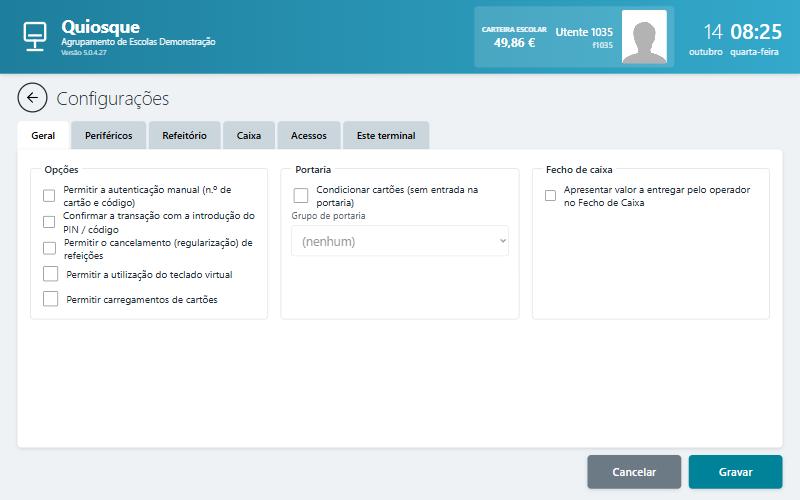800x500 pixels.
Task: Open the Utente 1035 avatar photo
Action: coord(644,37)
